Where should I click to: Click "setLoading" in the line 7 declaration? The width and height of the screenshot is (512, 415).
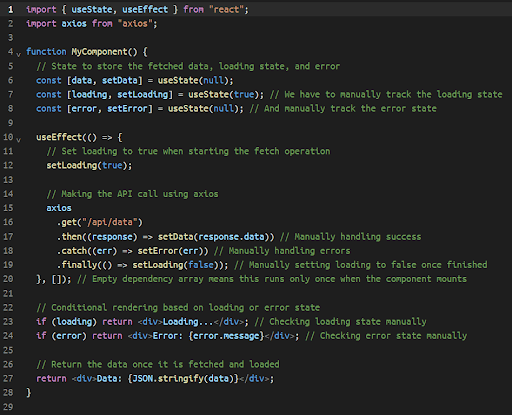pos(143,95)
